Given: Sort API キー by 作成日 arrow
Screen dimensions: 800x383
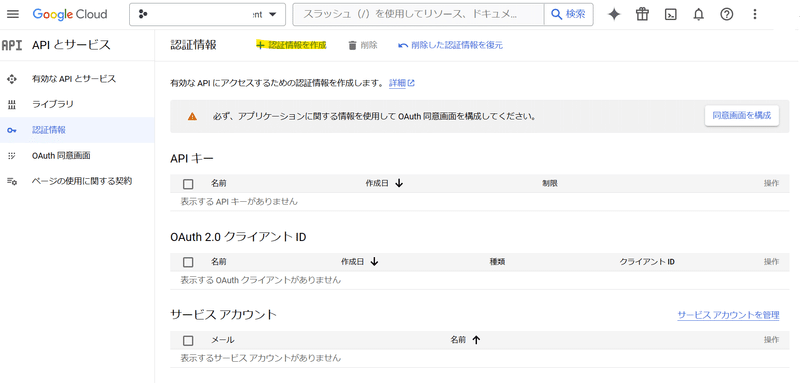Looking at the screenshot, I should pos(399,183).
